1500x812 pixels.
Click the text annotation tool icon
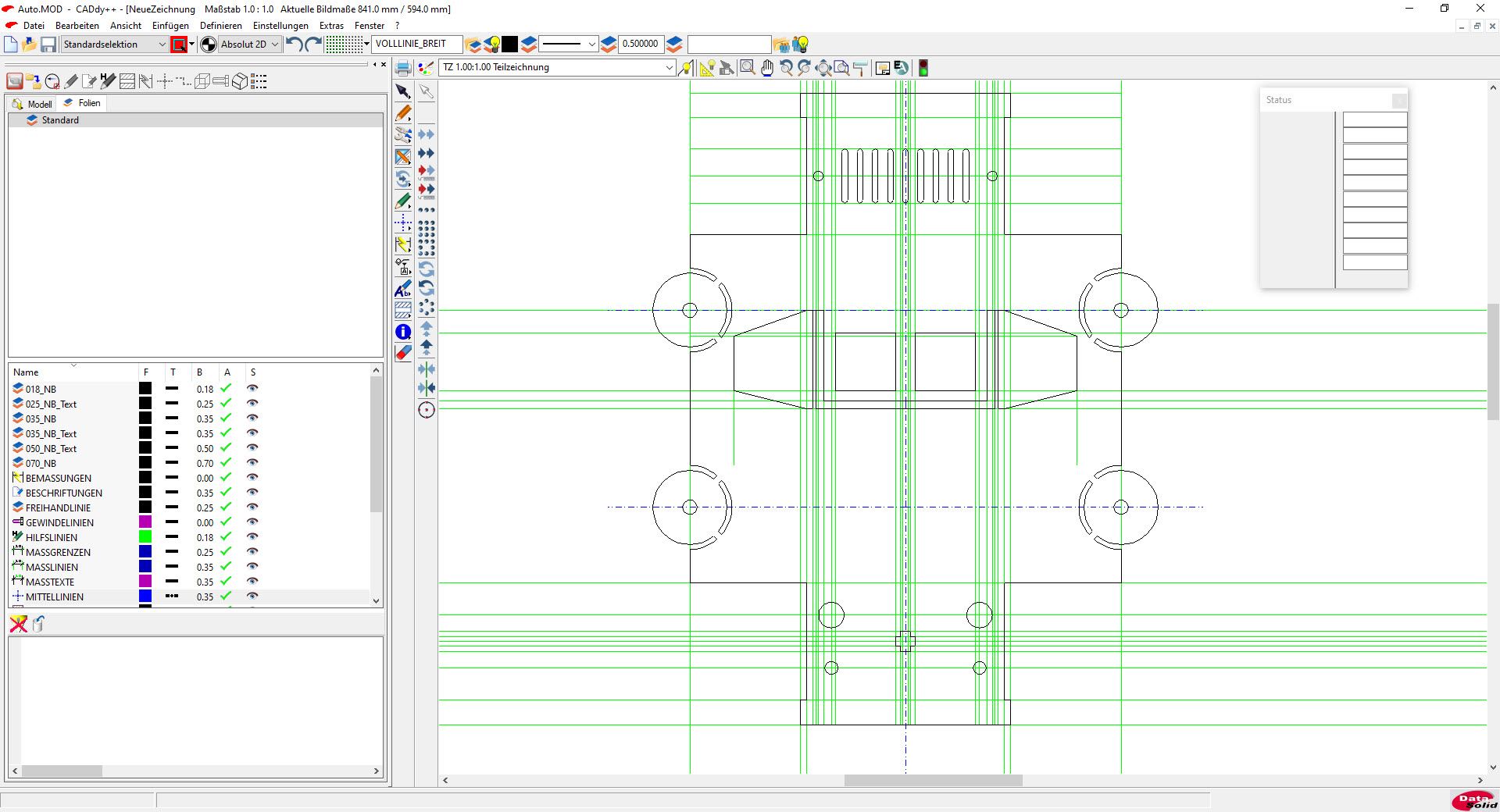pos(403,289)
